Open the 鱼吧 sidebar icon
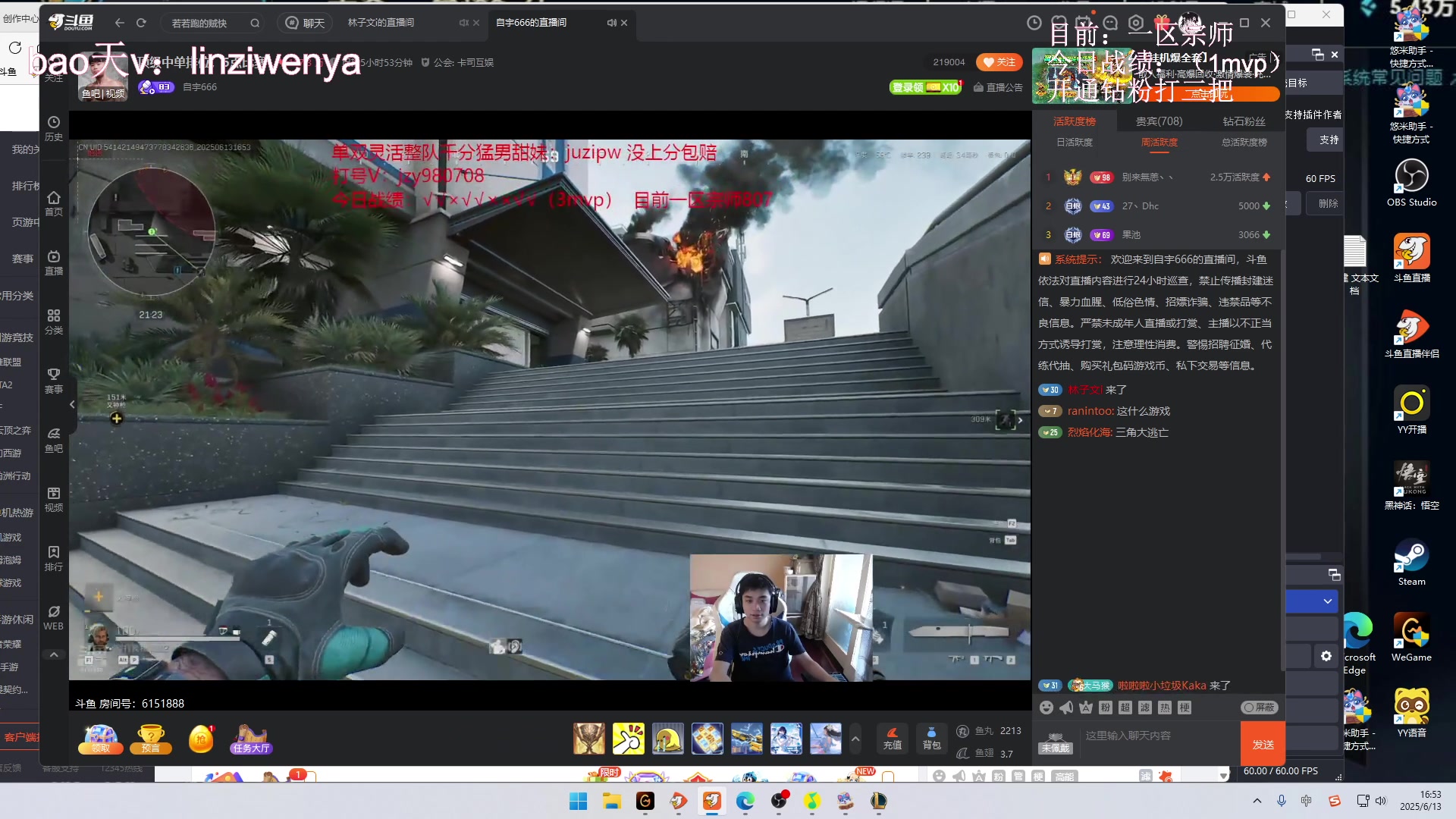 tap(53, 440)
